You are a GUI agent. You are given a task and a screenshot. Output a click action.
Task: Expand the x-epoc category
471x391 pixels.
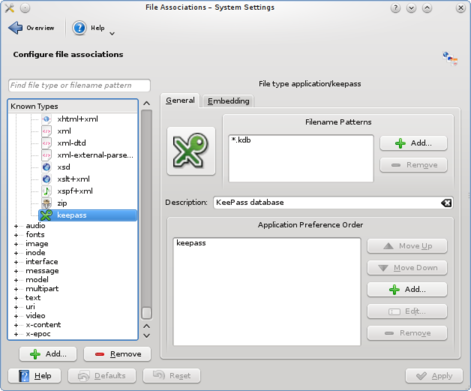(x=16, y=334)
